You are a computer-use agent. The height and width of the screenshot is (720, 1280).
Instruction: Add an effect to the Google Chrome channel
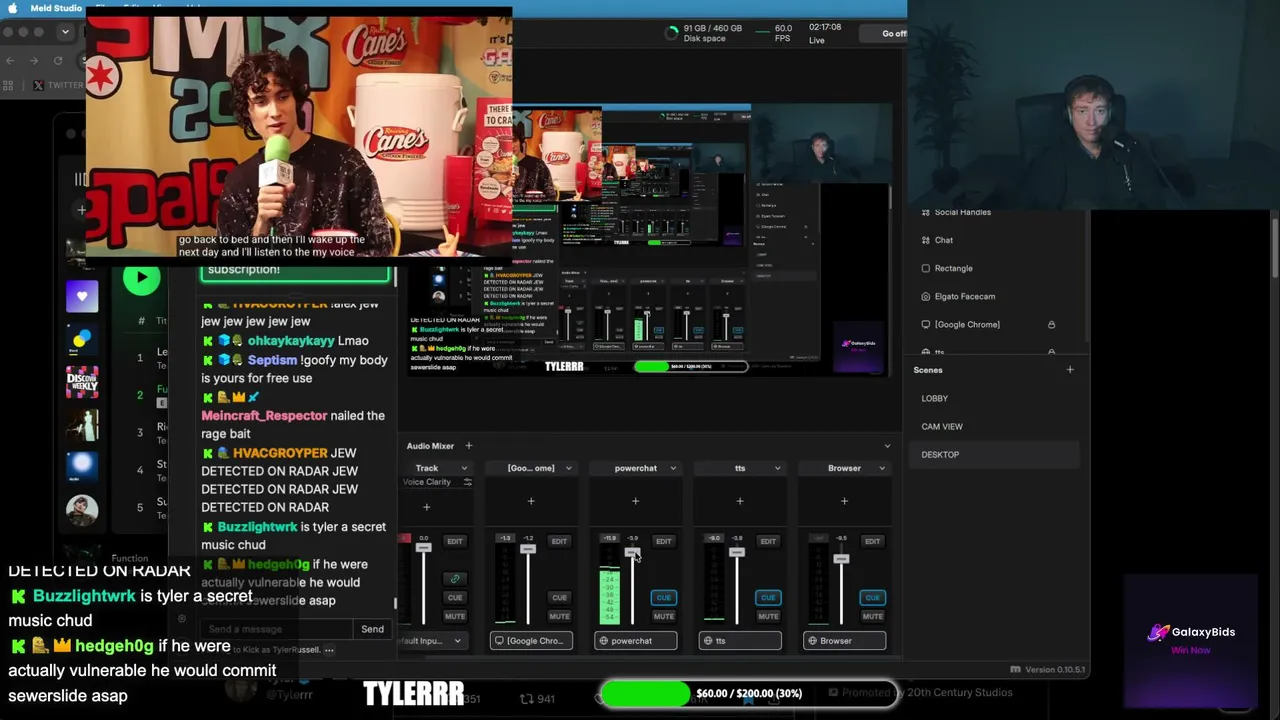531,501
